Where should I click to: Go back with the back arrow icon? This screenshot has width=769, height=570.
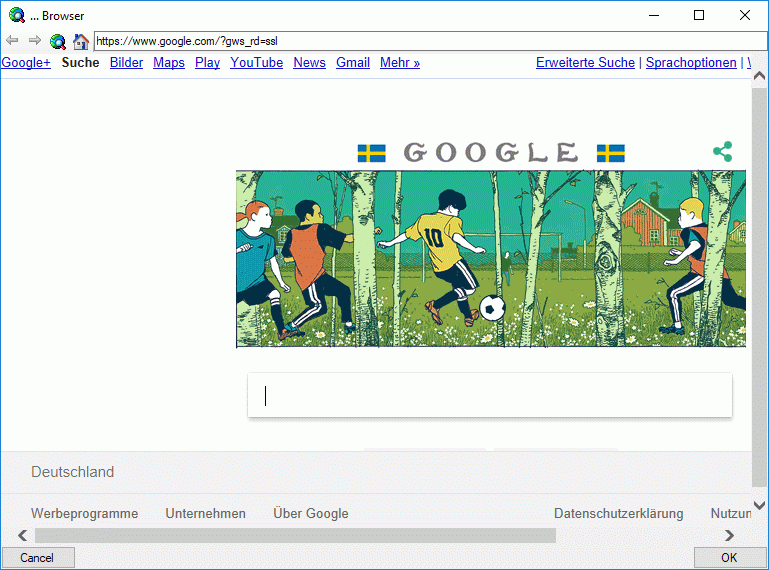point(12,41)
